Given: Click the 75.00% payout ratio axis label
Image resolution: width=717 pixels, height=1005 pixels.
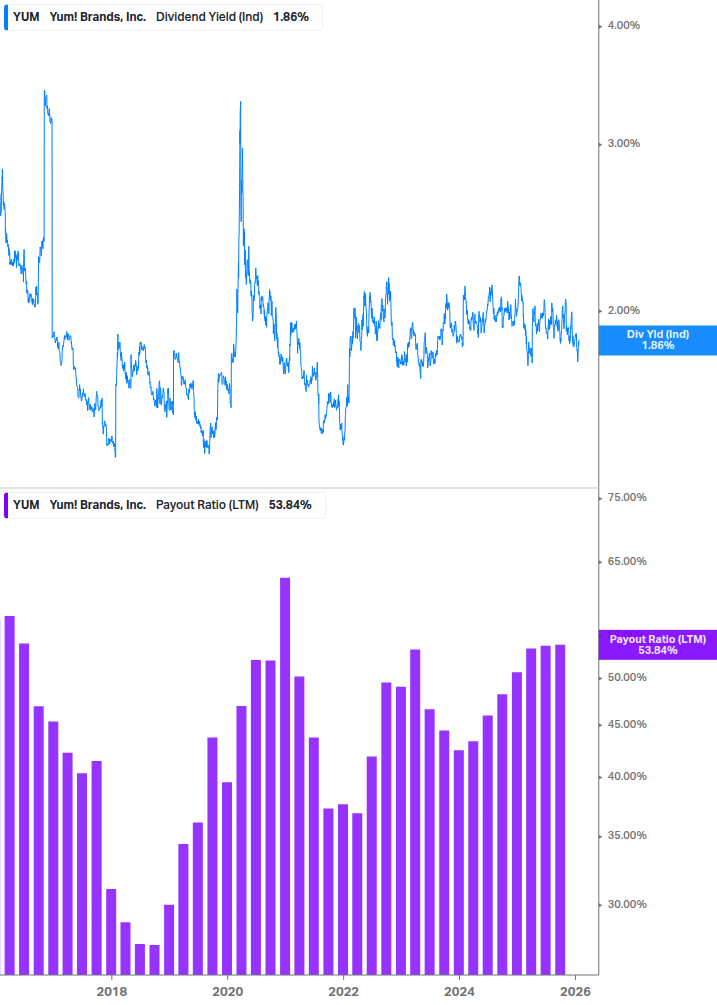Looking at the screenshot, I should [x=627, y=497].
